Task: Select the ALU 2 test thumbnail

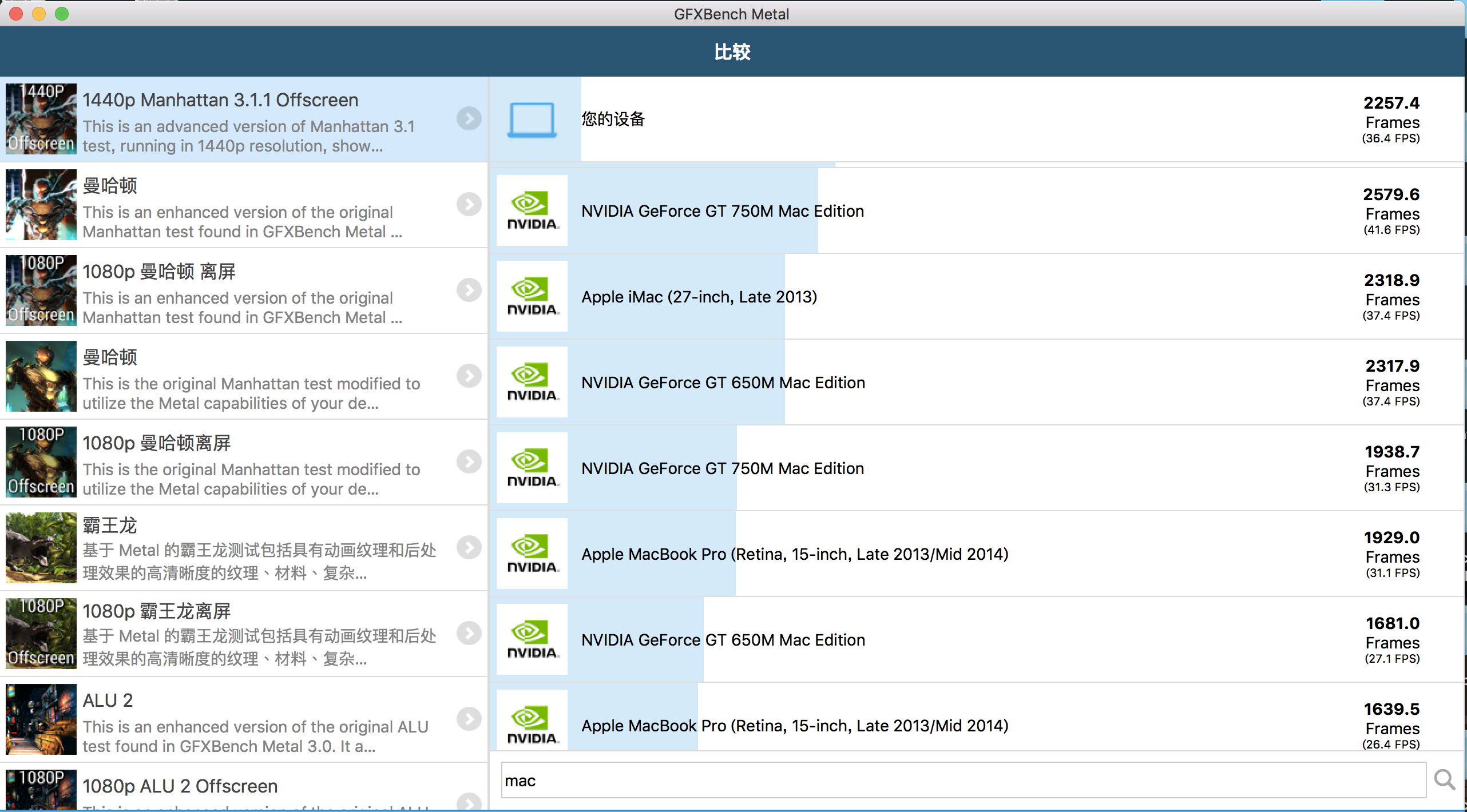Action: coord(41,719)
